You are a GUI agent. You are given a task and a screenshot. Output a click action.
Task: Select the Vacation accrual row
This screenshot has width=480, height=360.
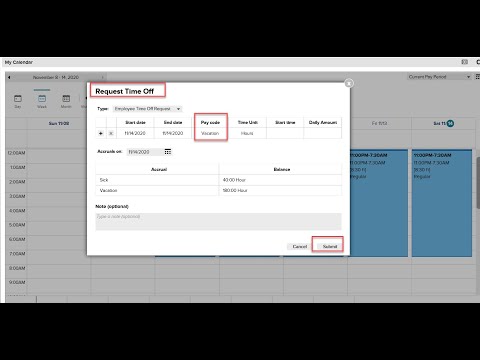(x=218, y=190)
